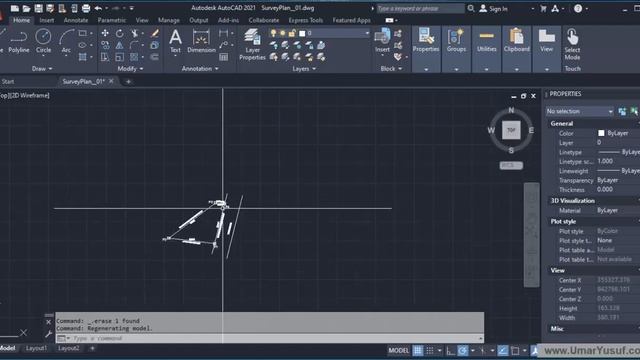Click the Plot printer icon in quick access toolbar
The image size is (640, 360).
tap(86, 8)
